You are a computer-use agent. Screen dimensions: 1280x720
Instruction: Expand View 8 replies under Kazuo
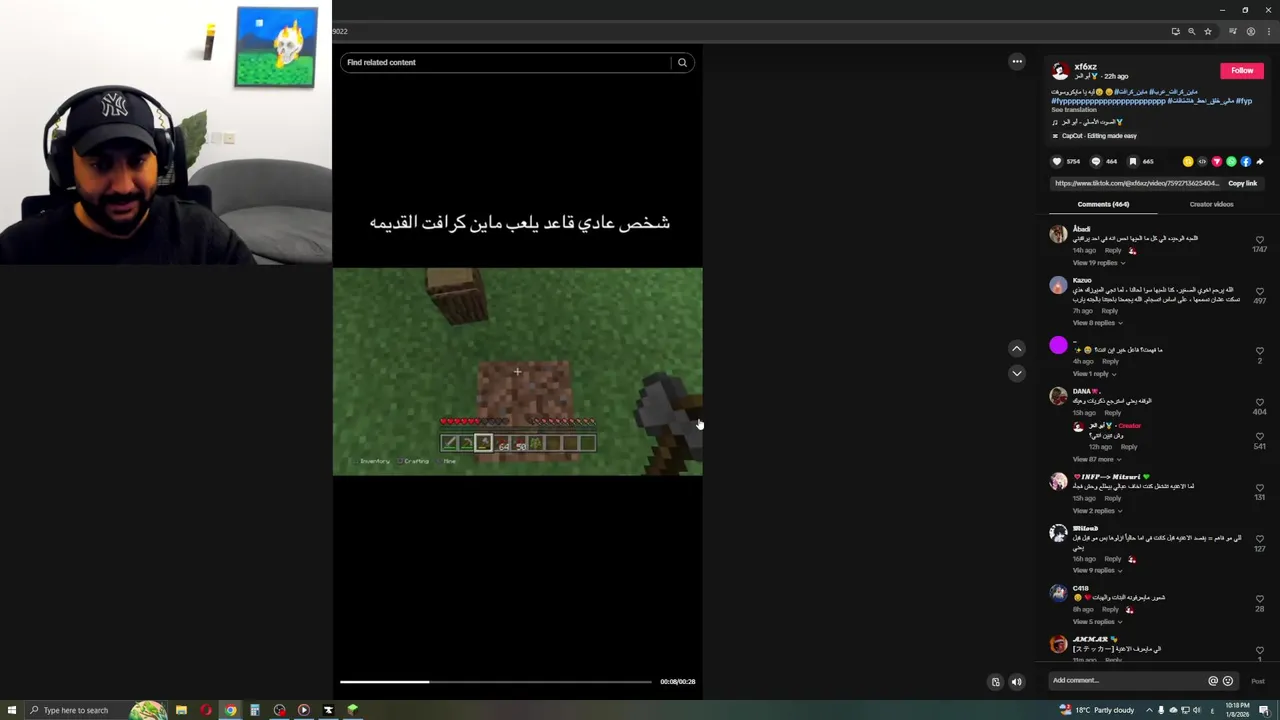tap(1097, 323)
